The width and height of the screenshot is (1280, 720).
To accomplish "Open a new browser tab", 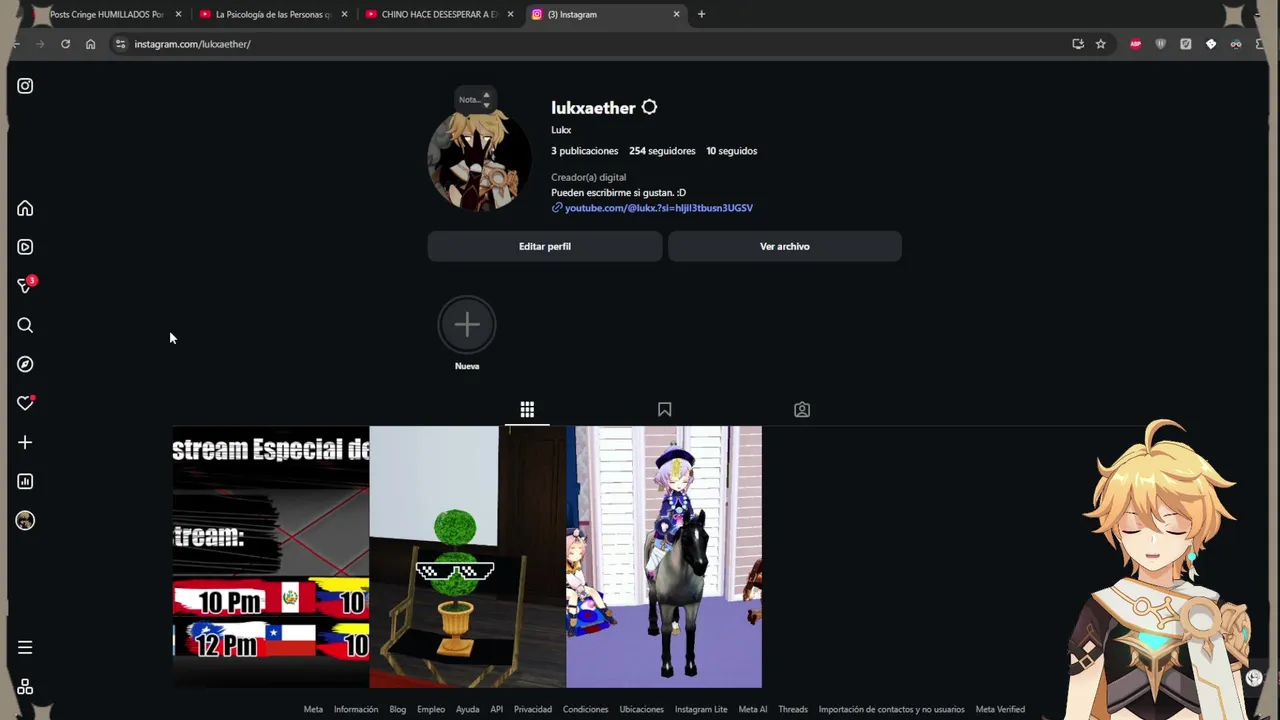I will (701, 14).
